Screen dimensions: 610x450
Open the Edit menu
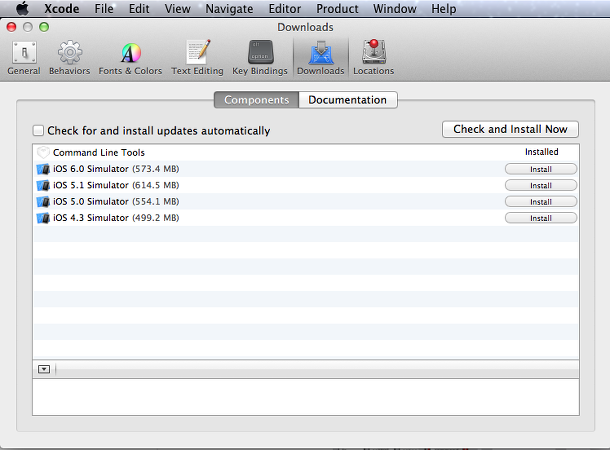click(139, 9)
